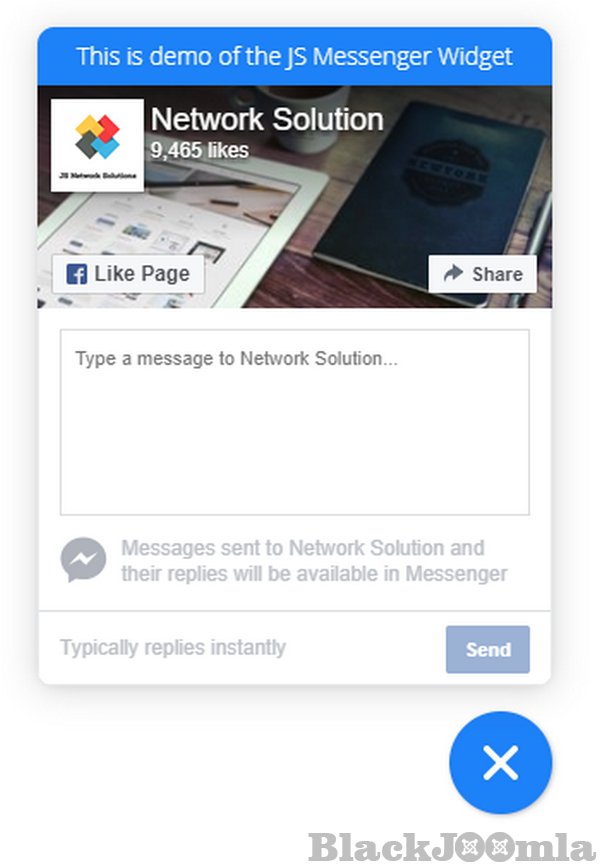Click the gray Messenger bubble icon
600x867 pixels.
[x=84, y=560]
